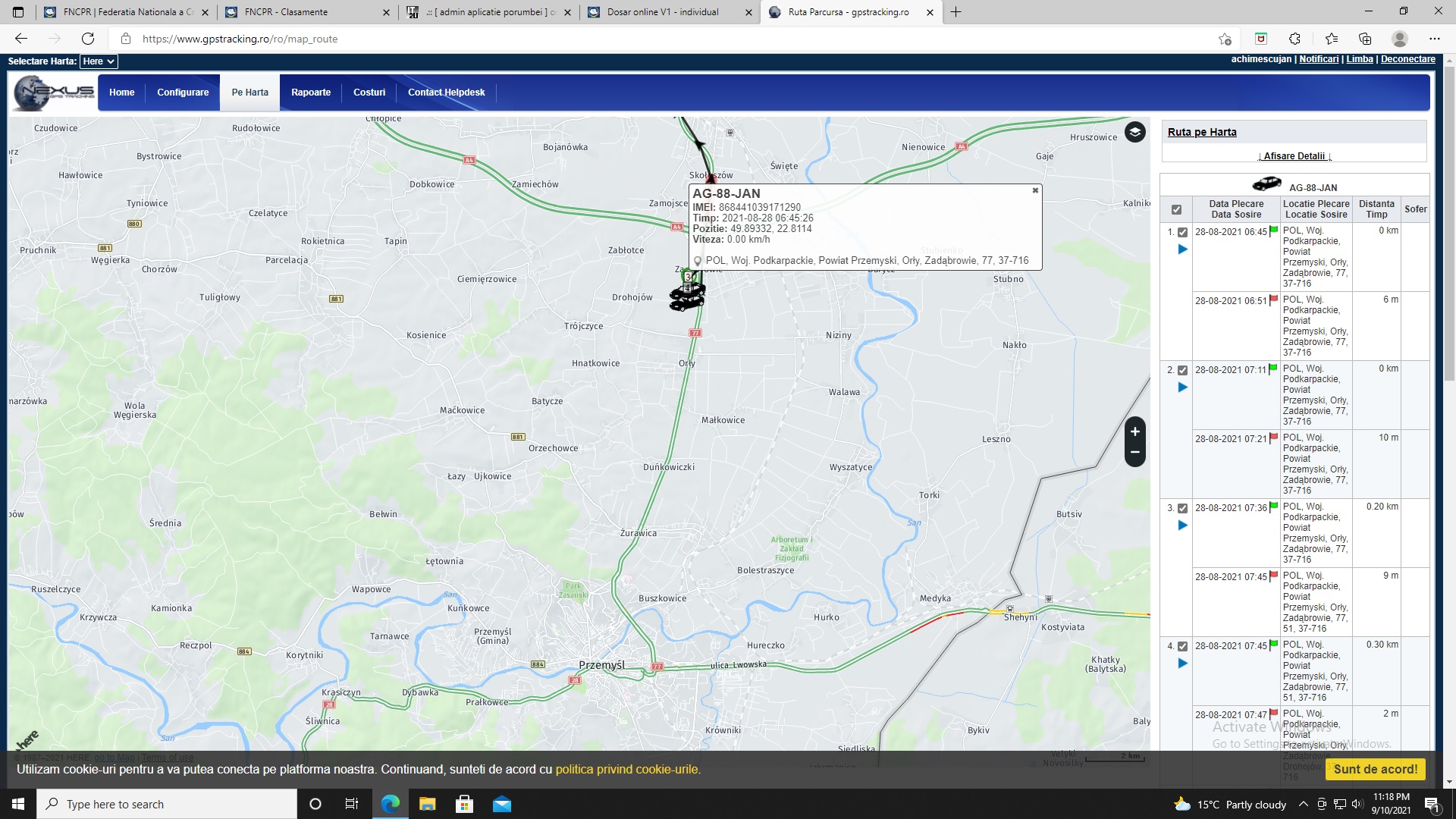This screenshot has width=1456, height=819.
Task: Click the map layers icon
Action: click(x=1134, y=132)
